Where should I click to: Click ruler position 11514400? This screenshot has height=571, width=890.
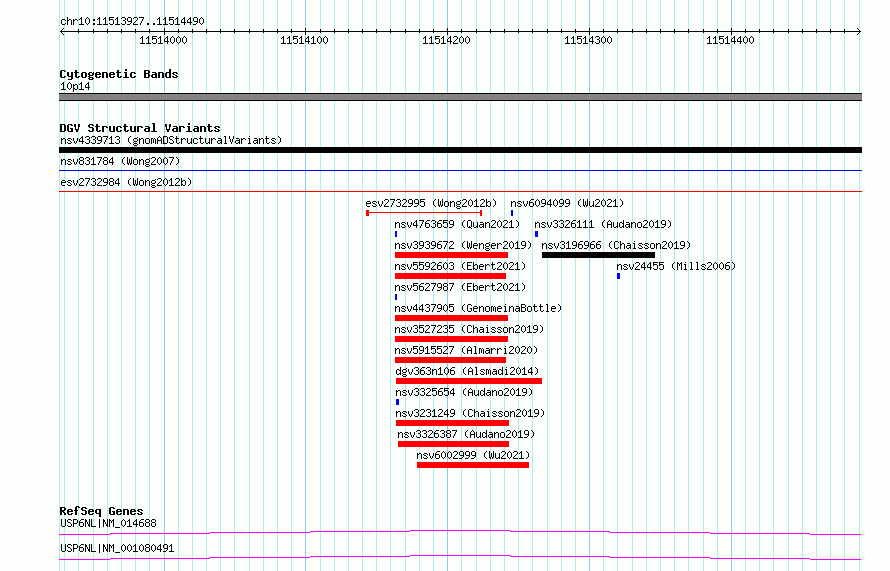tap(730, 40)
